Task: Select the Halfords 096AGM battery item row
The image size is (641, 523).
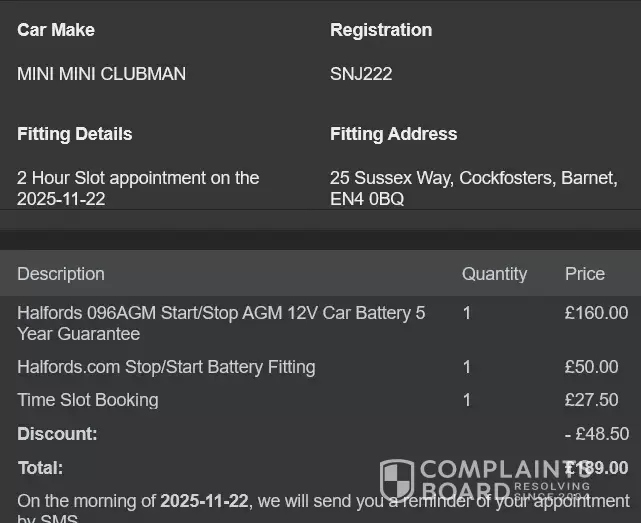Action: (221, 323)
